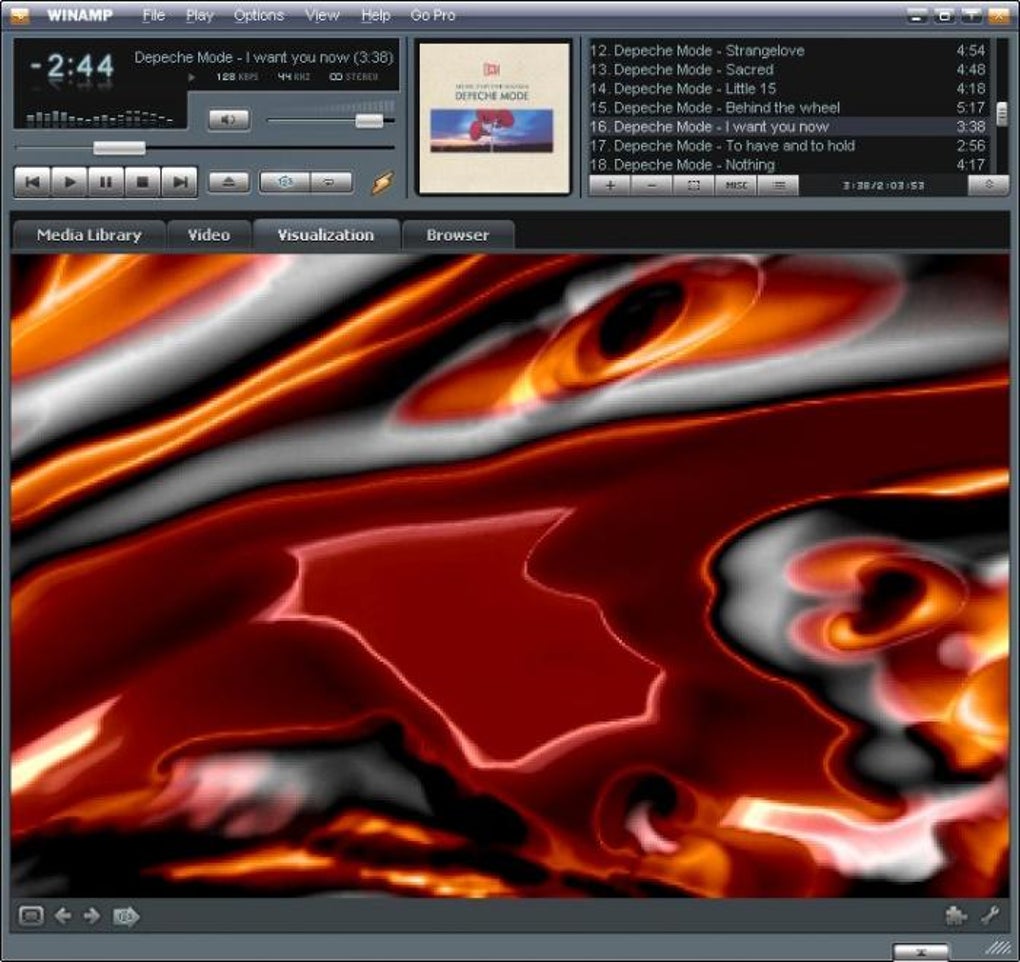Click the play button
This screenshot has height=962, width=1020.
coord(69,182)
